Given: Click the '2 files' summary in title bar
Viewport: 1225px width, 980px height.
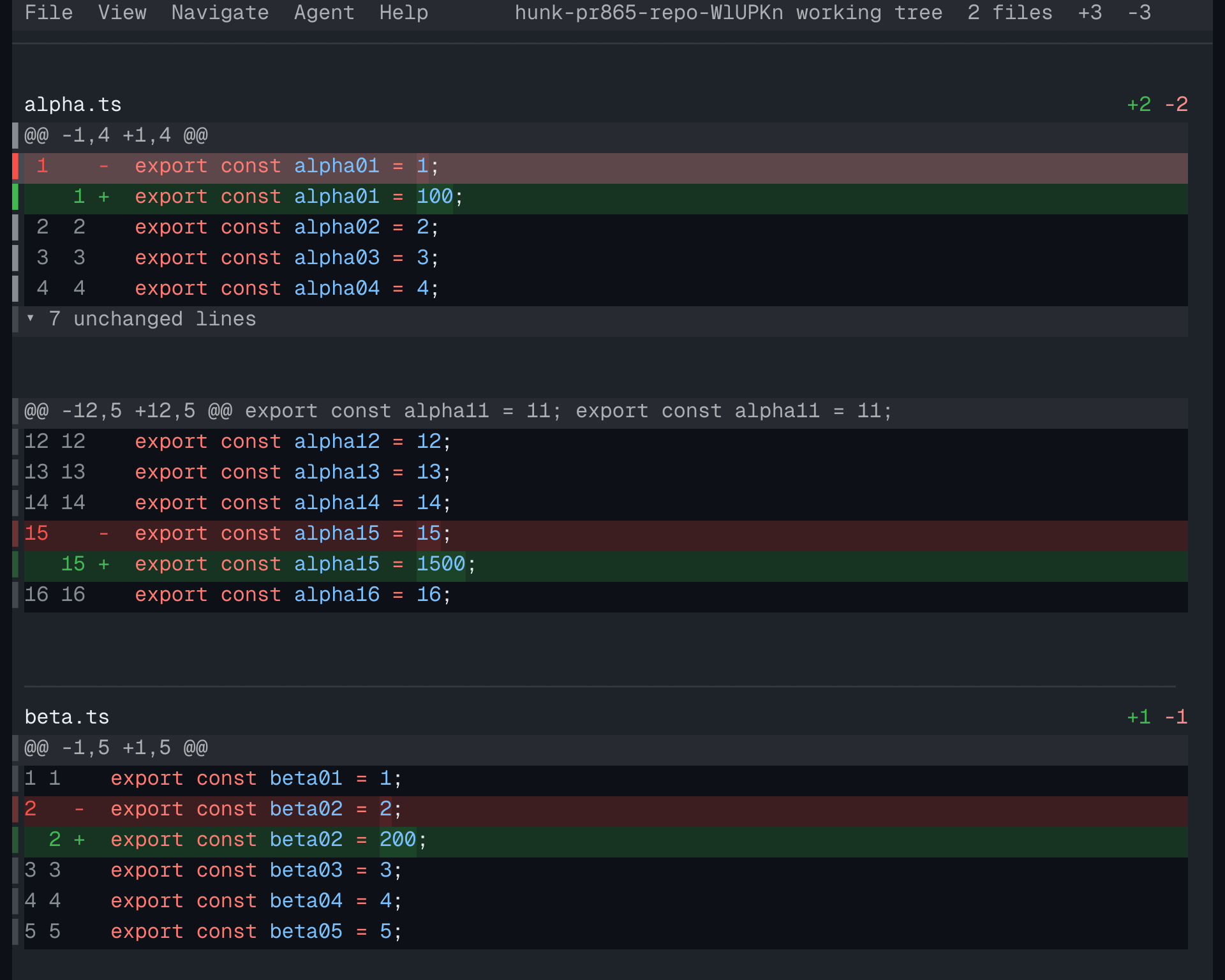Looking at the screenshot, I should click(1010, 13).
